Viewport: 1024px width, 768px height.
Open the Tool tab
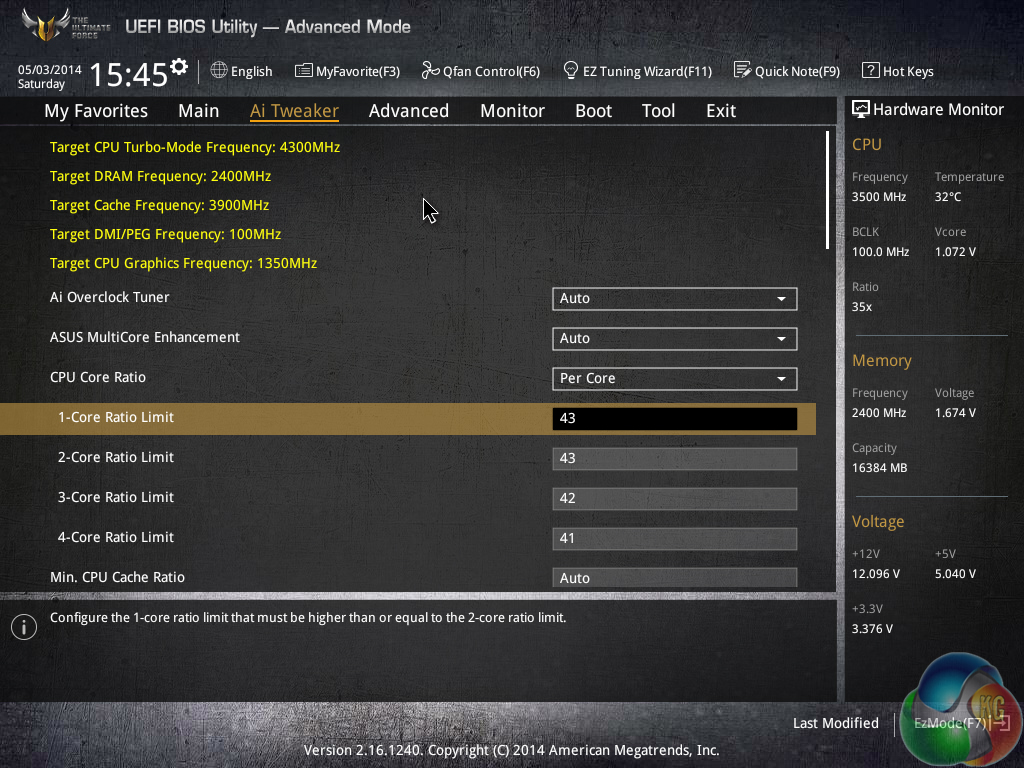(x=658, y=111)
